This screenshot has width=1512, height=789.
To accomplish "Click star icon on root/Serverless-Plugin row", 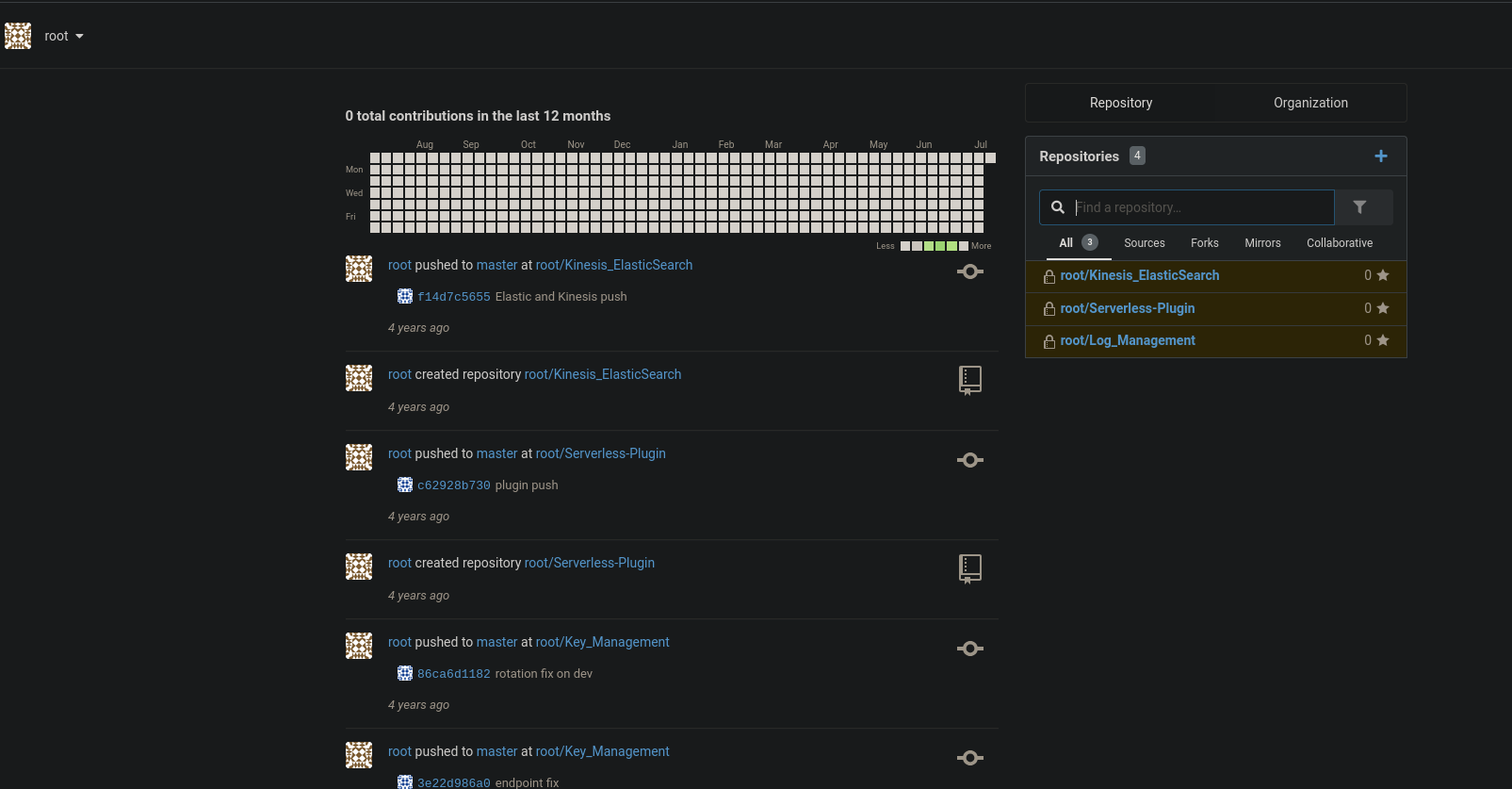I will coord(1383,308).
